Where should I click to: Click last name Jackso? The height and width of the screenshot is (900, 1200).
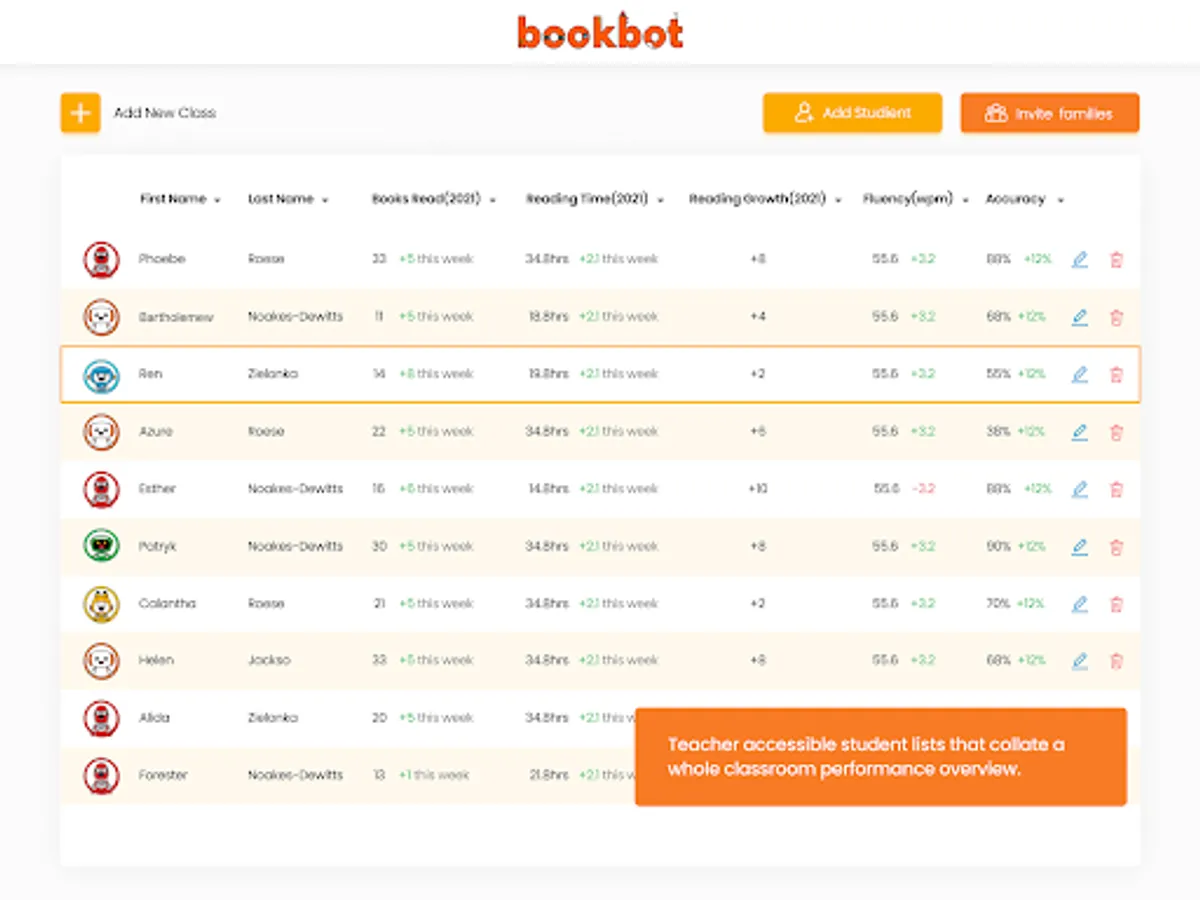[x=269, y=661]
